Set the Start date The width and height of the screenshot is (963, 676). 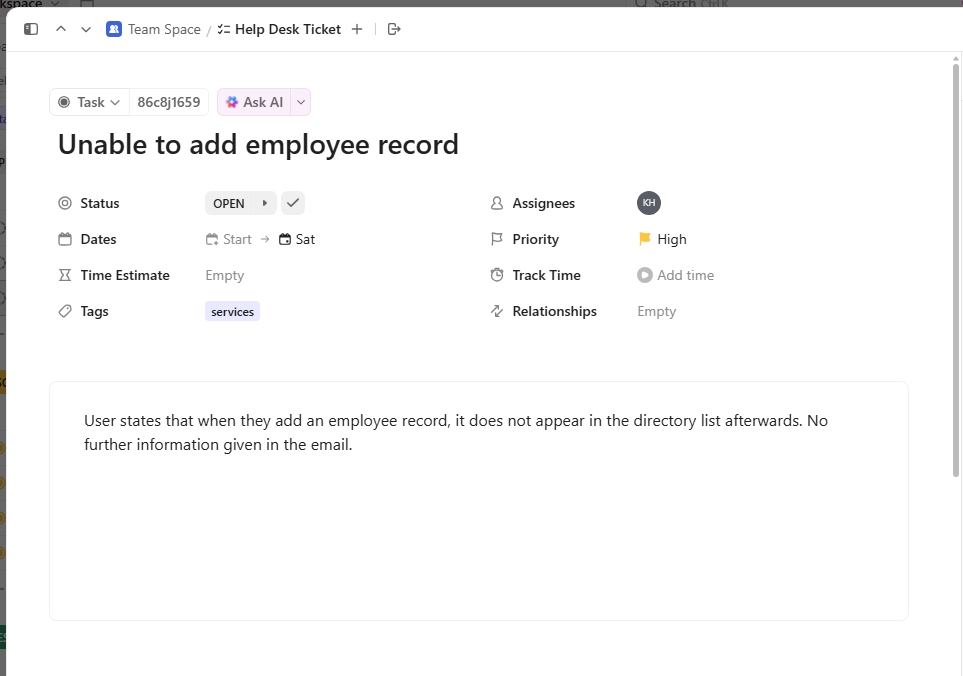[x=229, y=239]
